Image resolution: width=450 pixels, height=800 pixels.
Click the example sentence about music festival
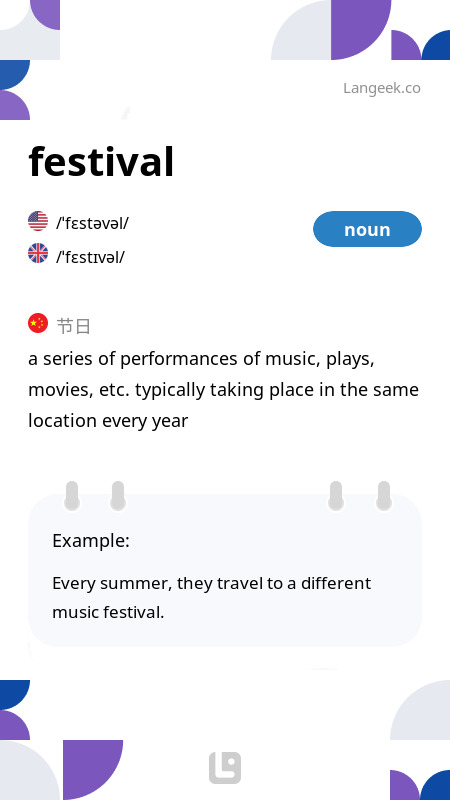point(211,597)
